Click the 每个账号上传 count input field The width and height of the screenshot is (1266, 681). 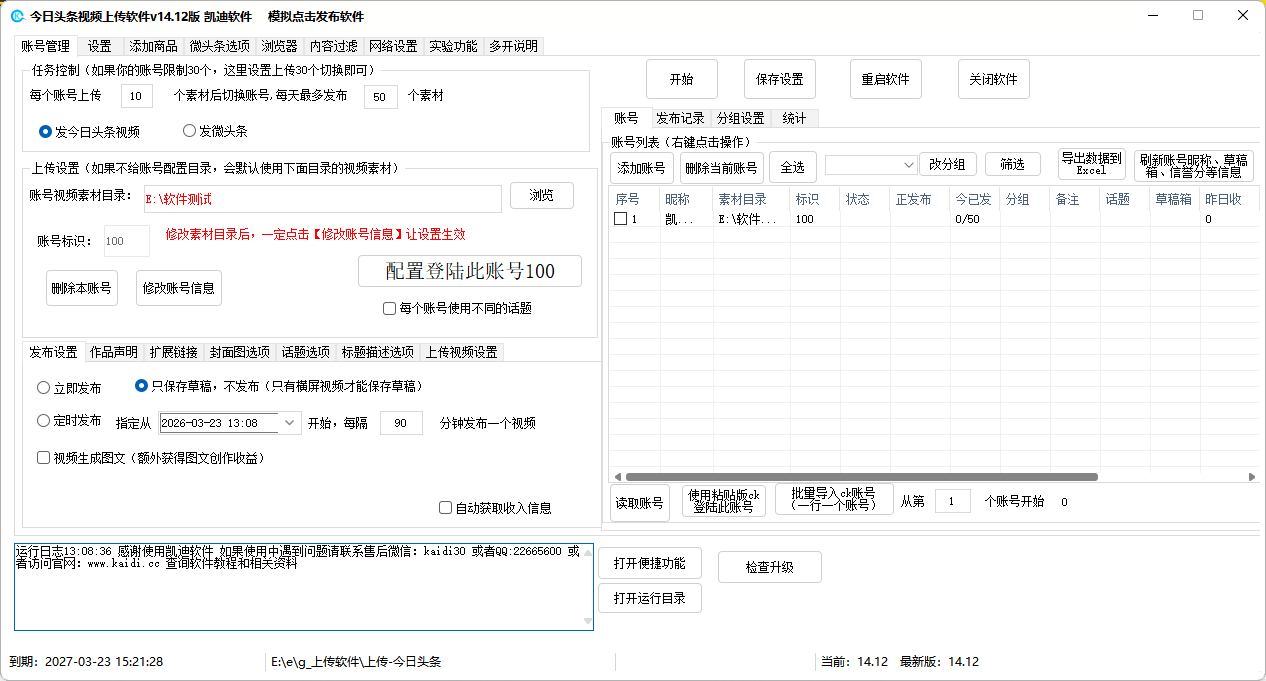(x=136, y=96)
